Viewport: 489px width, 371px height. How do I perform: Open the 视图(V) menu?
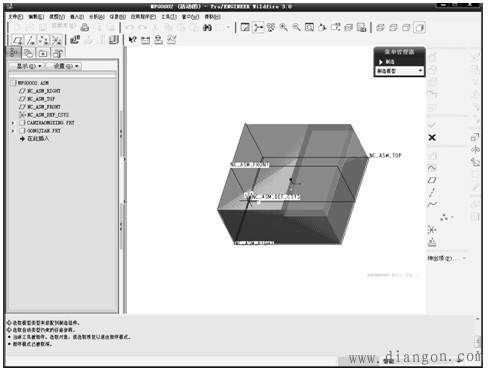[x=57, y=16]
